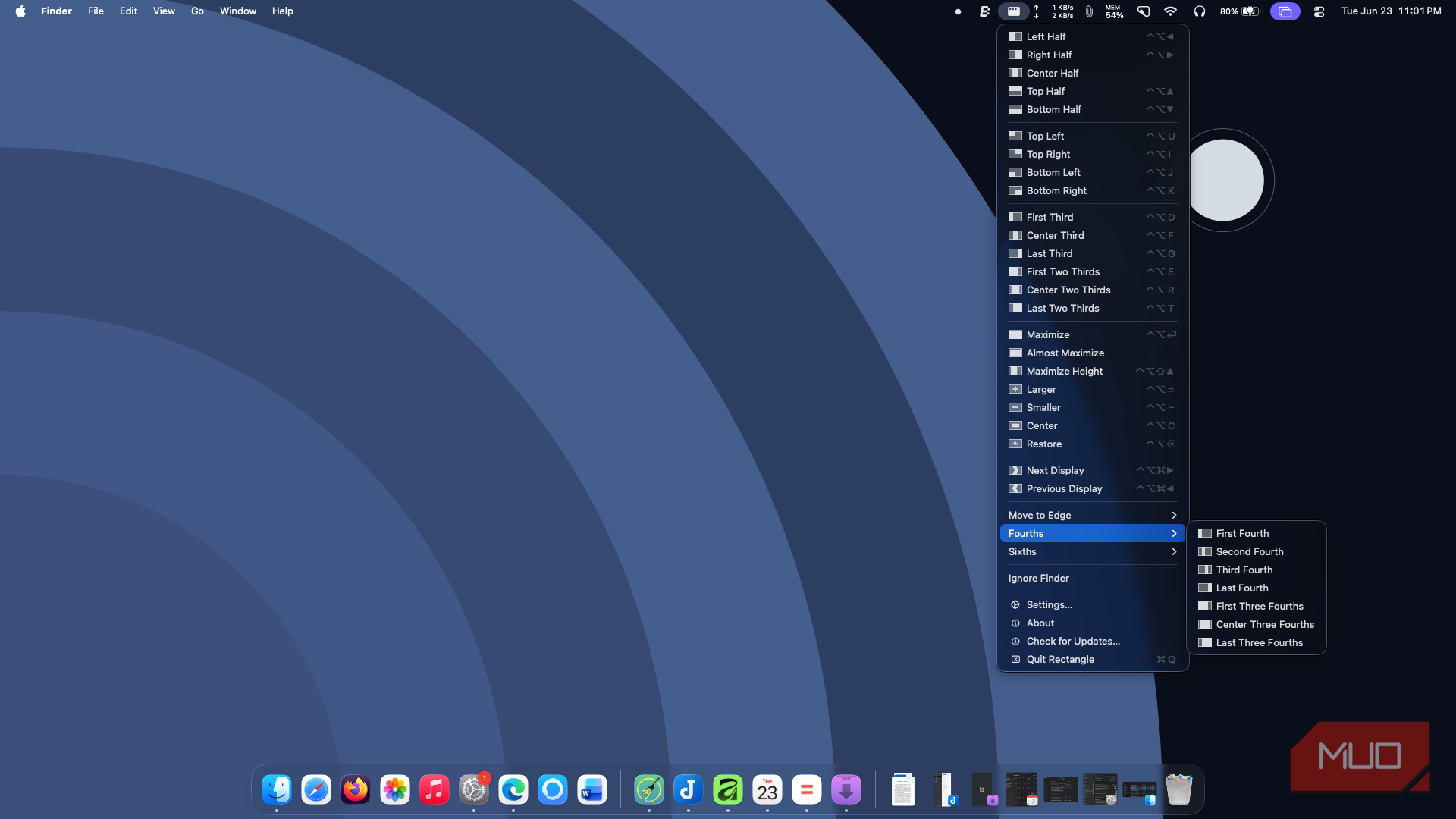This screenshot has height=819, width=1456.
Task: Open the Edit menu in menu bar
Action: (128, 11)
